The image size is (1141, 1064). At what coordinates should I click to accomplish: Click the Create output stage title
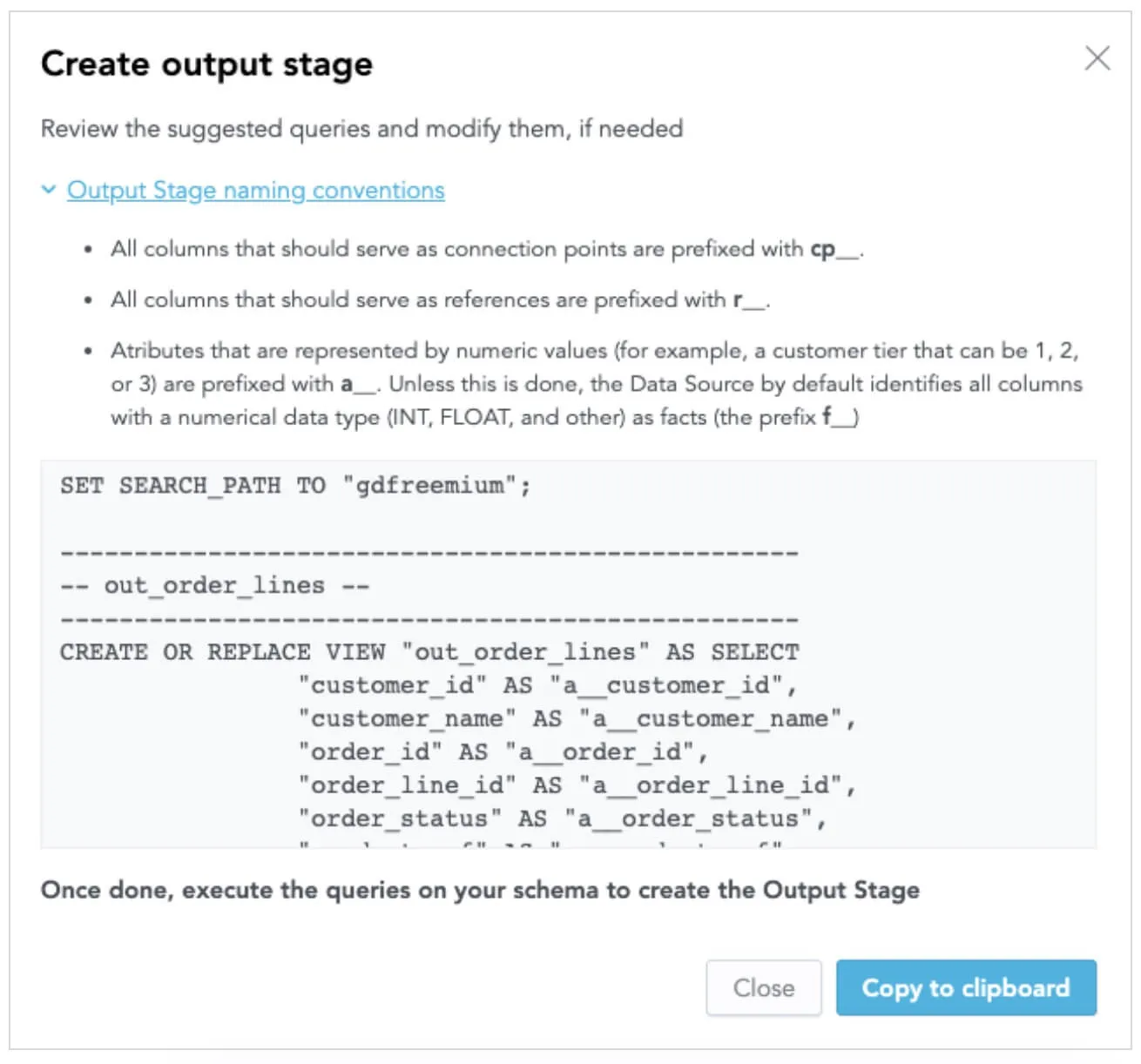point(206,64)
